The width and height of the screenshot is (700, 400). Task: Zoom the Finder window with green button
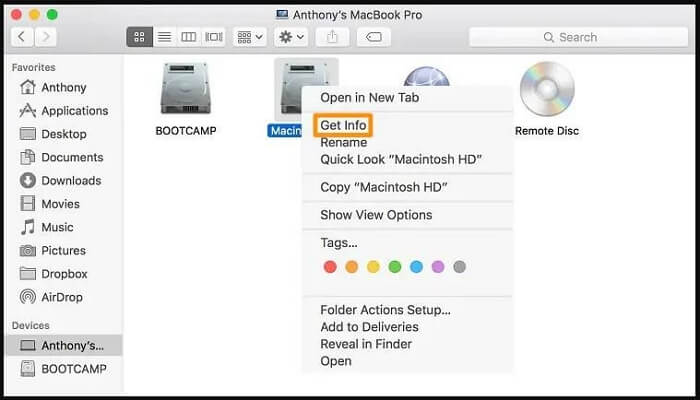(52, 15)
